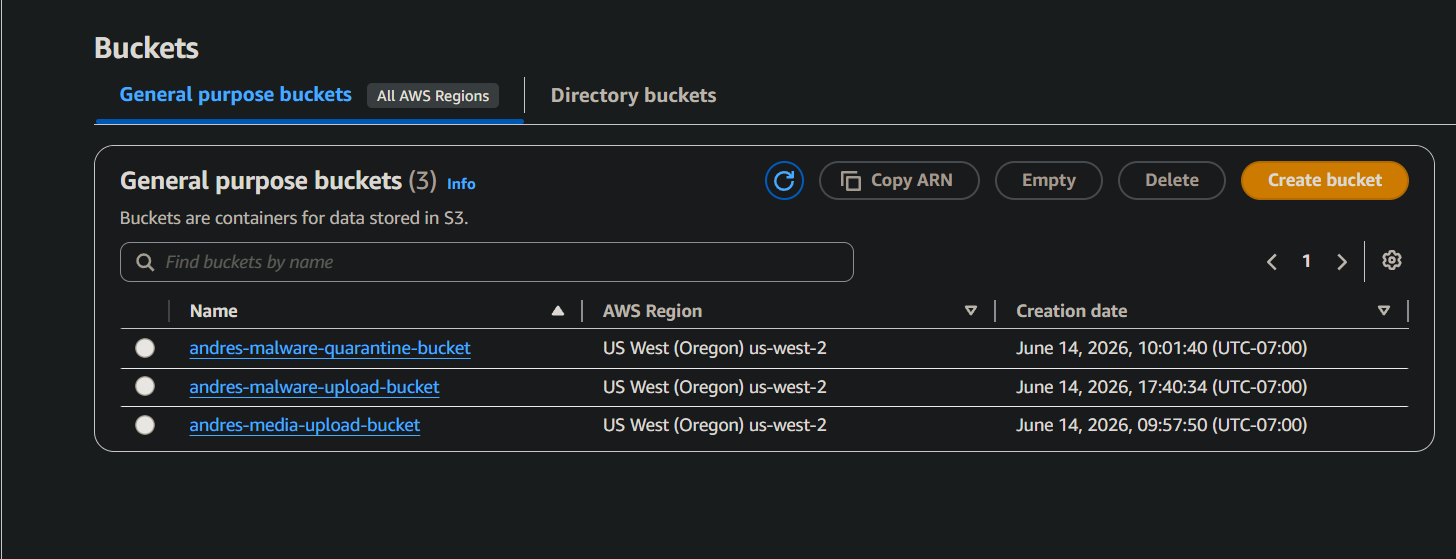Click the Copy ARN button
This screenshot has width=1456, height=559.
click(899, 181)
